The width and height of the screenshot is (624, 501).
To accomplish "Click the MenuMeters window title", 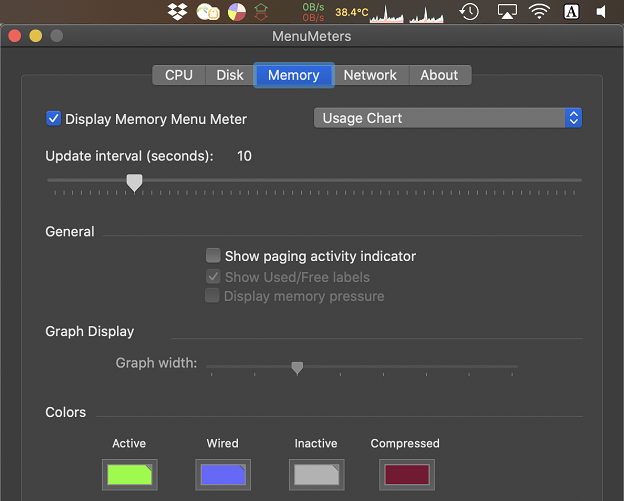I will tap(312, 36).
